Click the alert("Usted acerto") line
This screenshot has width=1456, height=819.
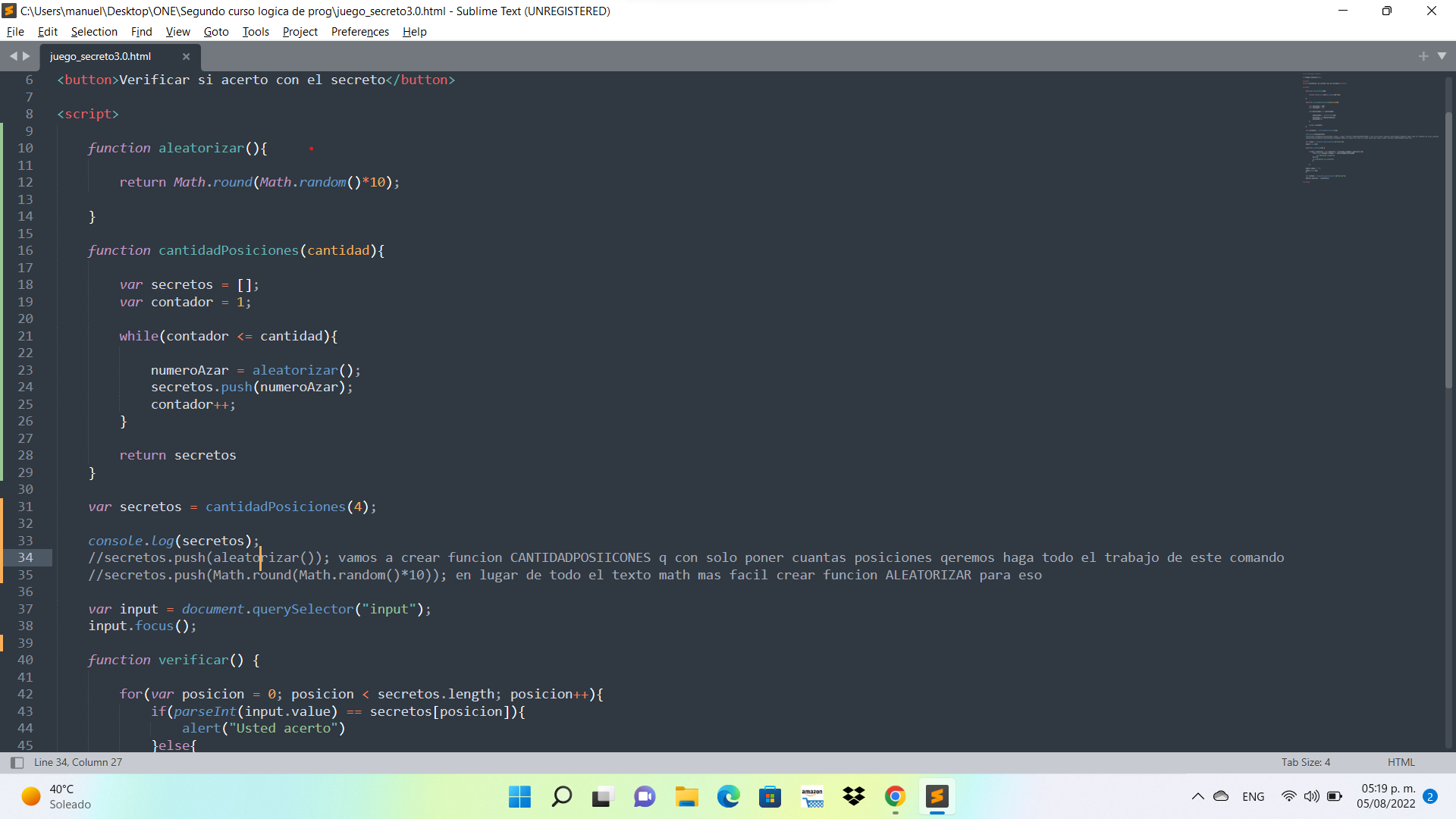point(263,729)
